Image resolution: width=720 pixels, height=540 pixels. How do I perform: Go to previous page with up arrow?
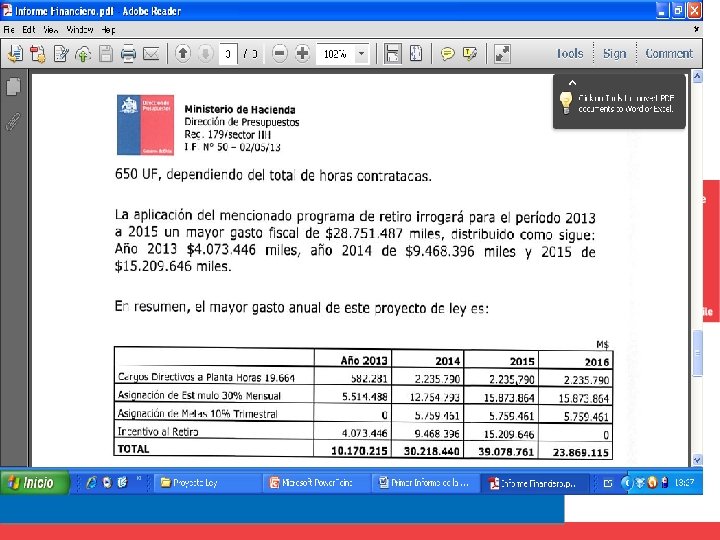[x=183, y=54]
